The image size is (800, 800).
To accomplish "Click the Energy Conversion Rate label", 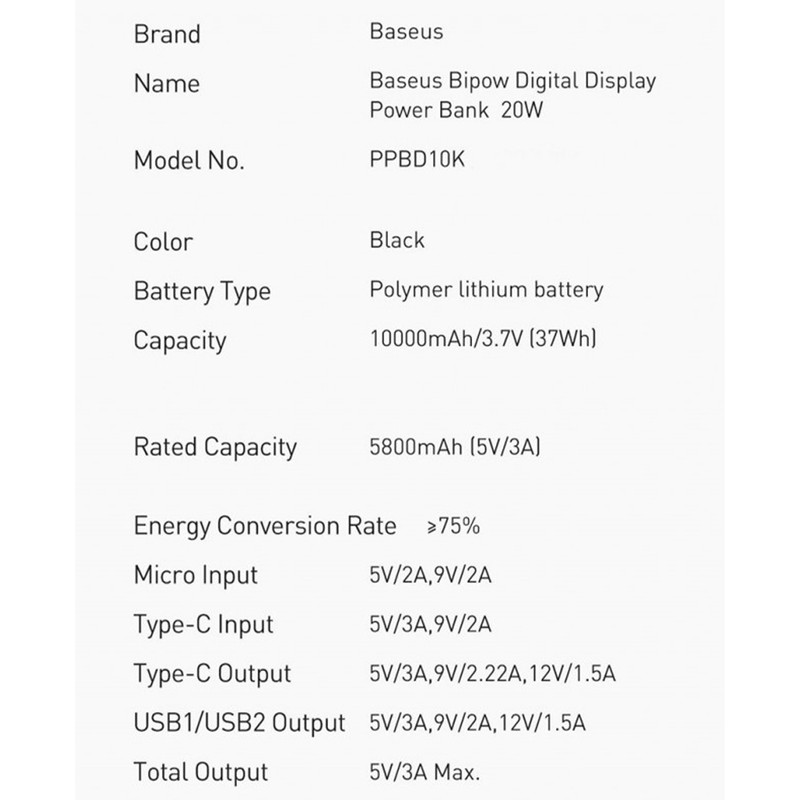I will point(265,526).
